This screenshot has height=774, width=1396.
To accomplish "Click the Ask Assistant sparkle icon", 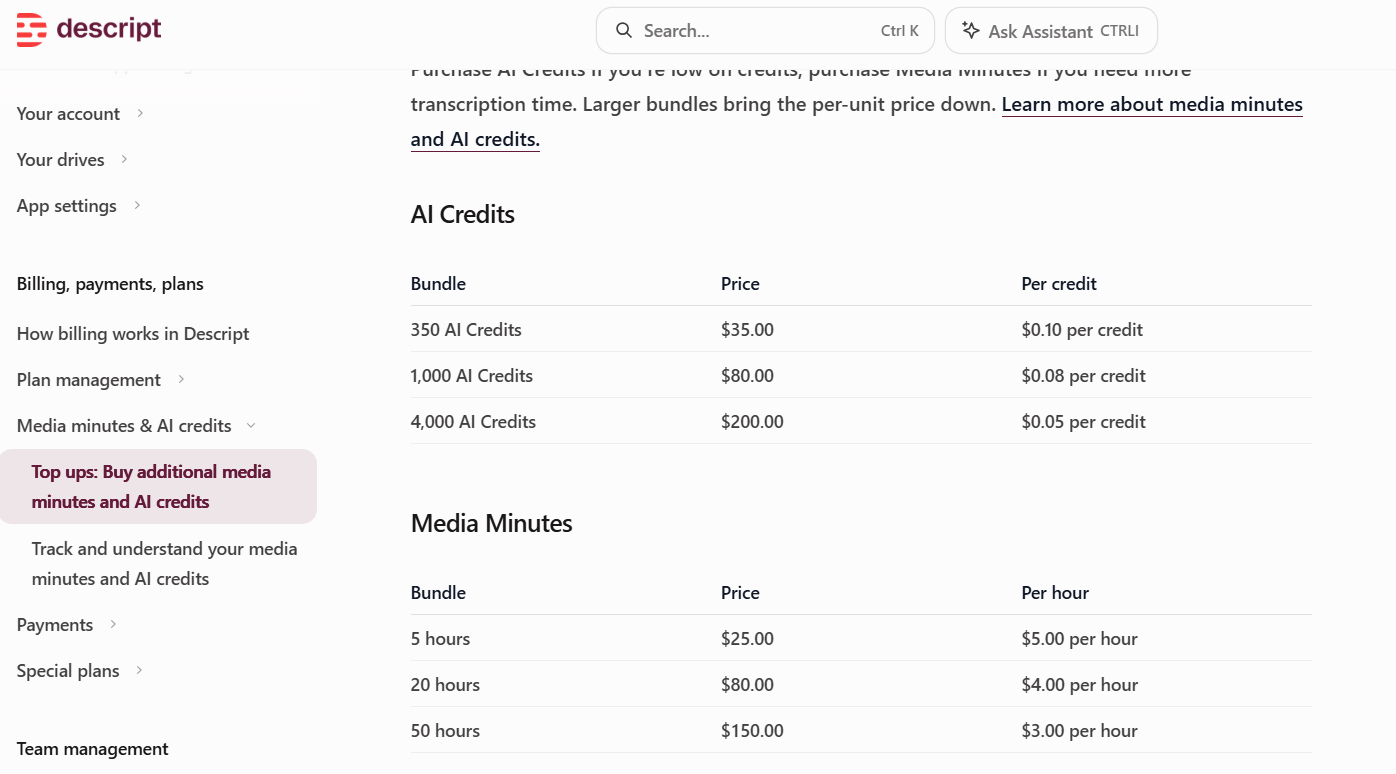I will coord(970,30).
